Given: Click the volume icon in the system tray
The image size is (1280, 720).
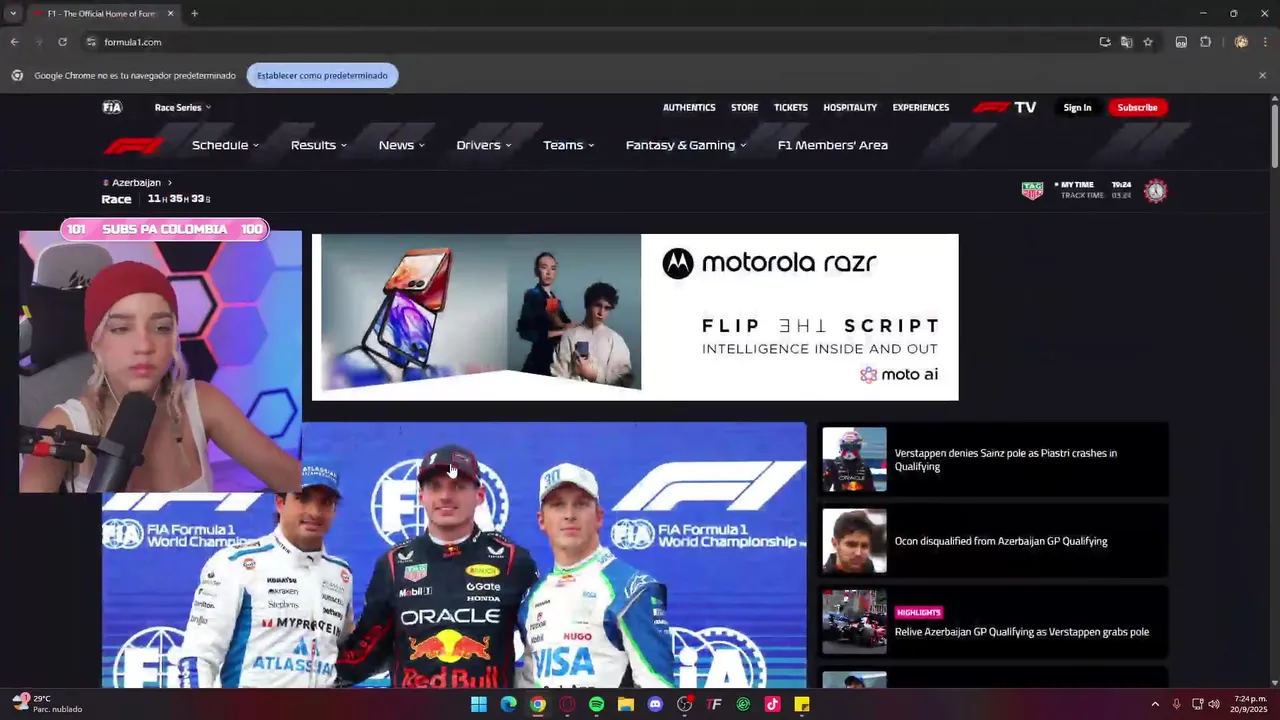Looking at the screenshot, I should [x=1214, y=704].
